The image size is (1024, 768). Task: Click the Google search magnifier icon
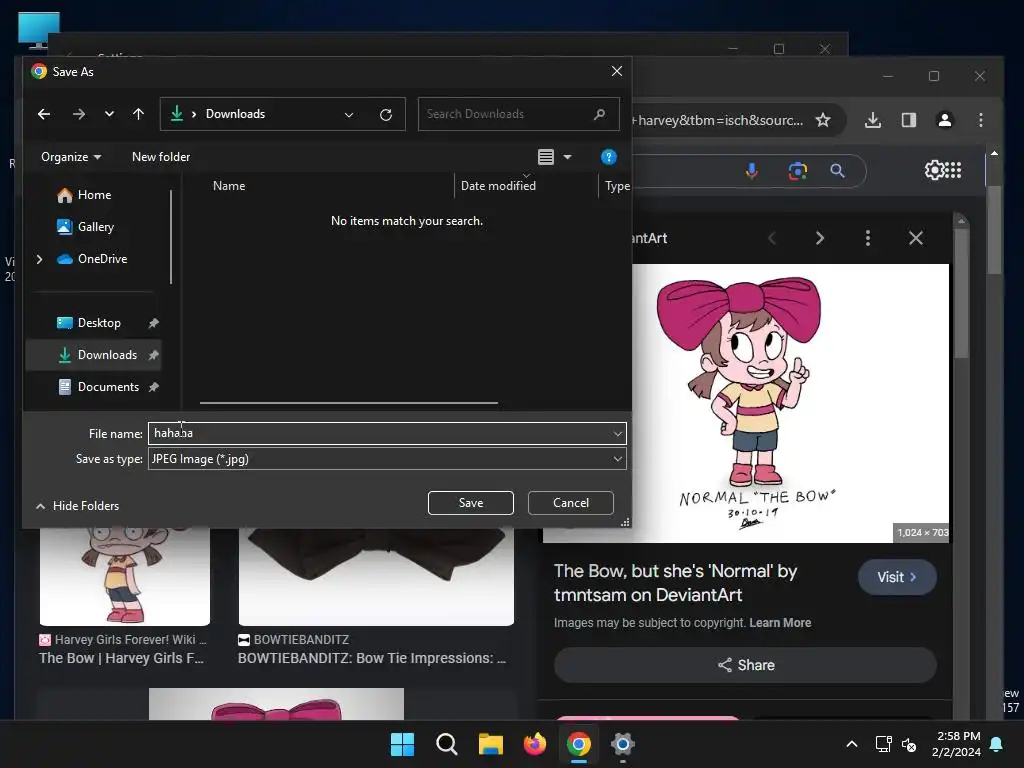[837, 171]
